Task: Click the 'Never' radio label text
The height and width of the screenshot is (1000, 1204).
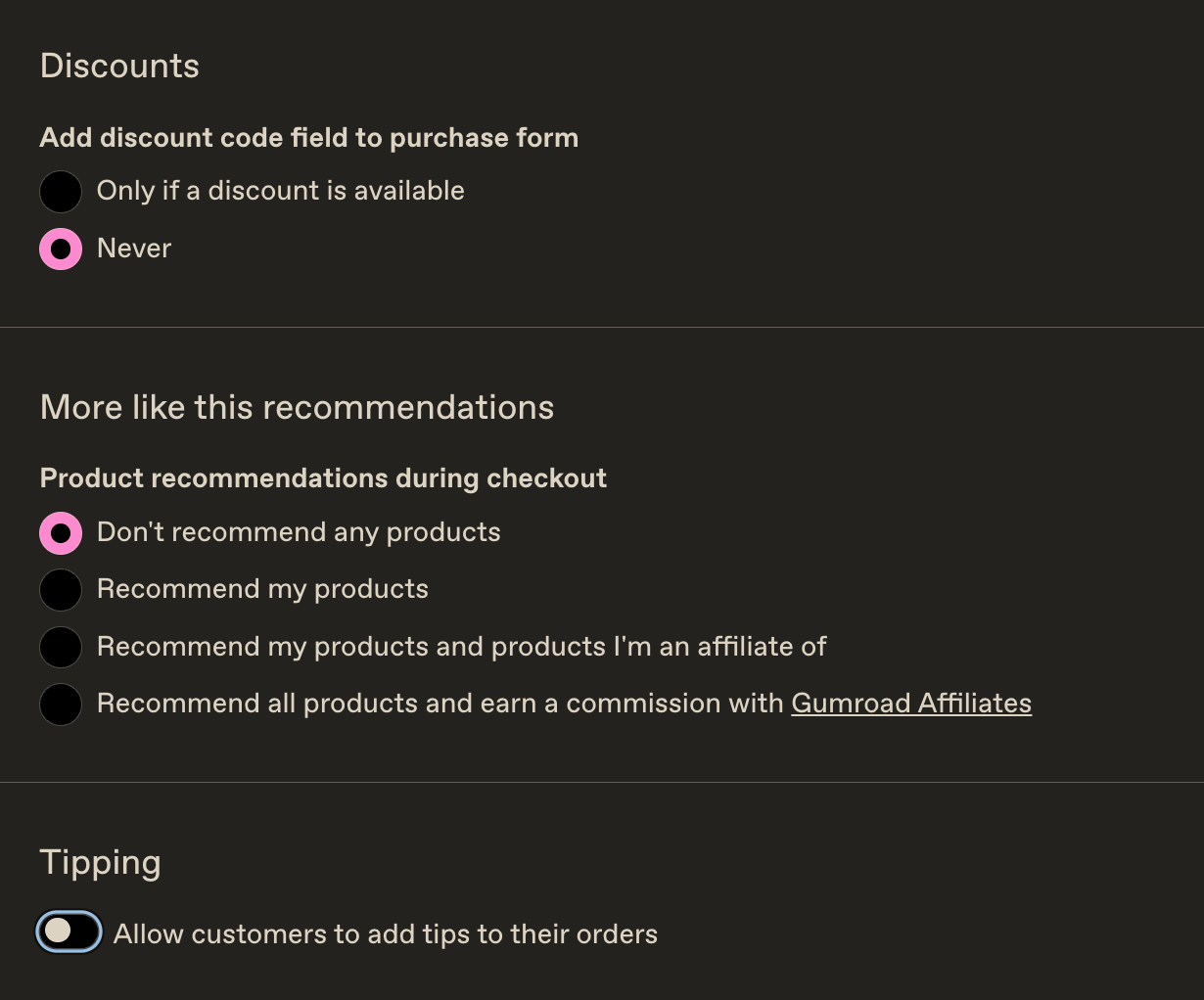Action: click(x=133, y=249)
